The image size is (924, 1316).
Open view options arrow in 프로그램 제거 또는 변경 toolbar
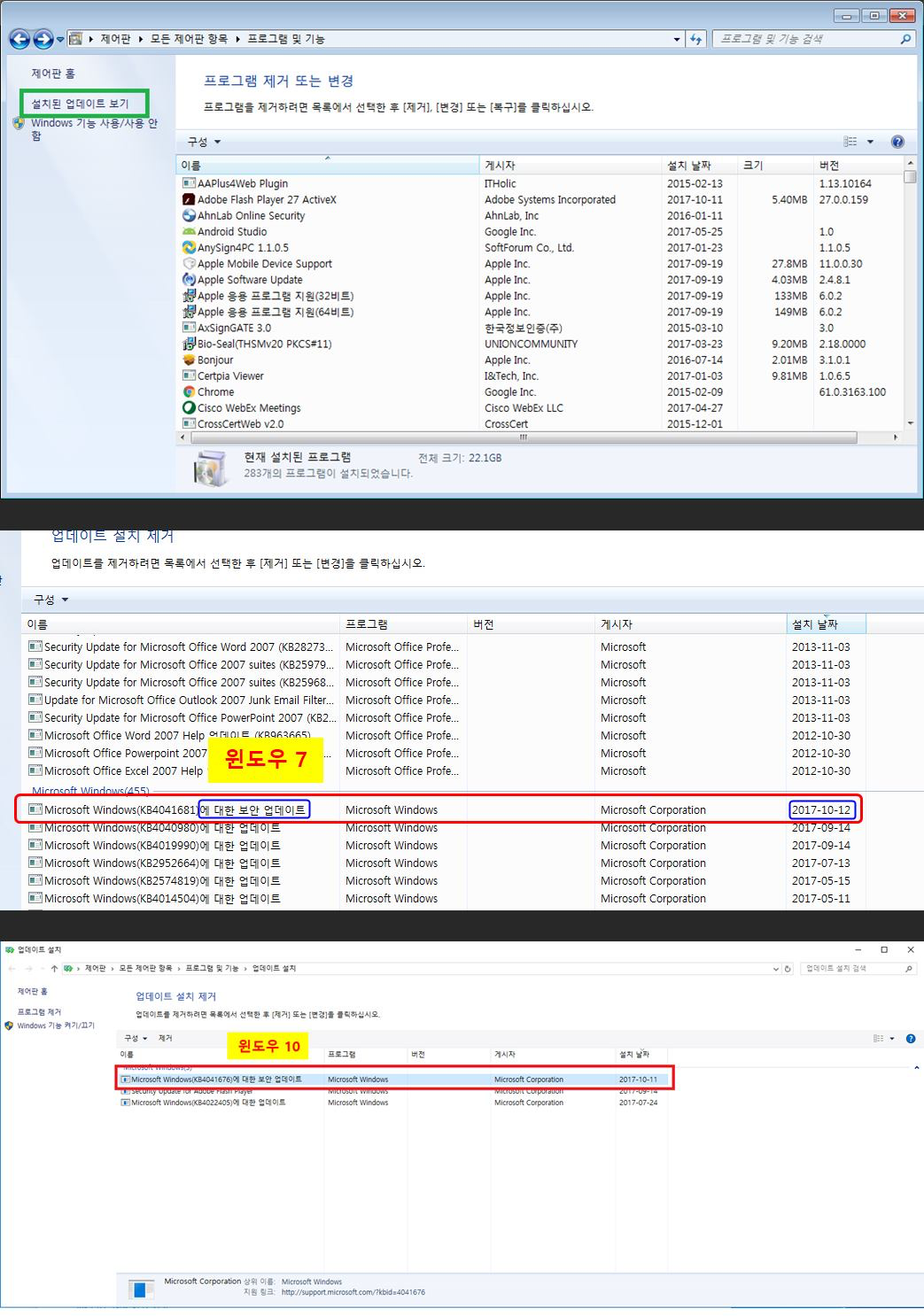(870, 142)
